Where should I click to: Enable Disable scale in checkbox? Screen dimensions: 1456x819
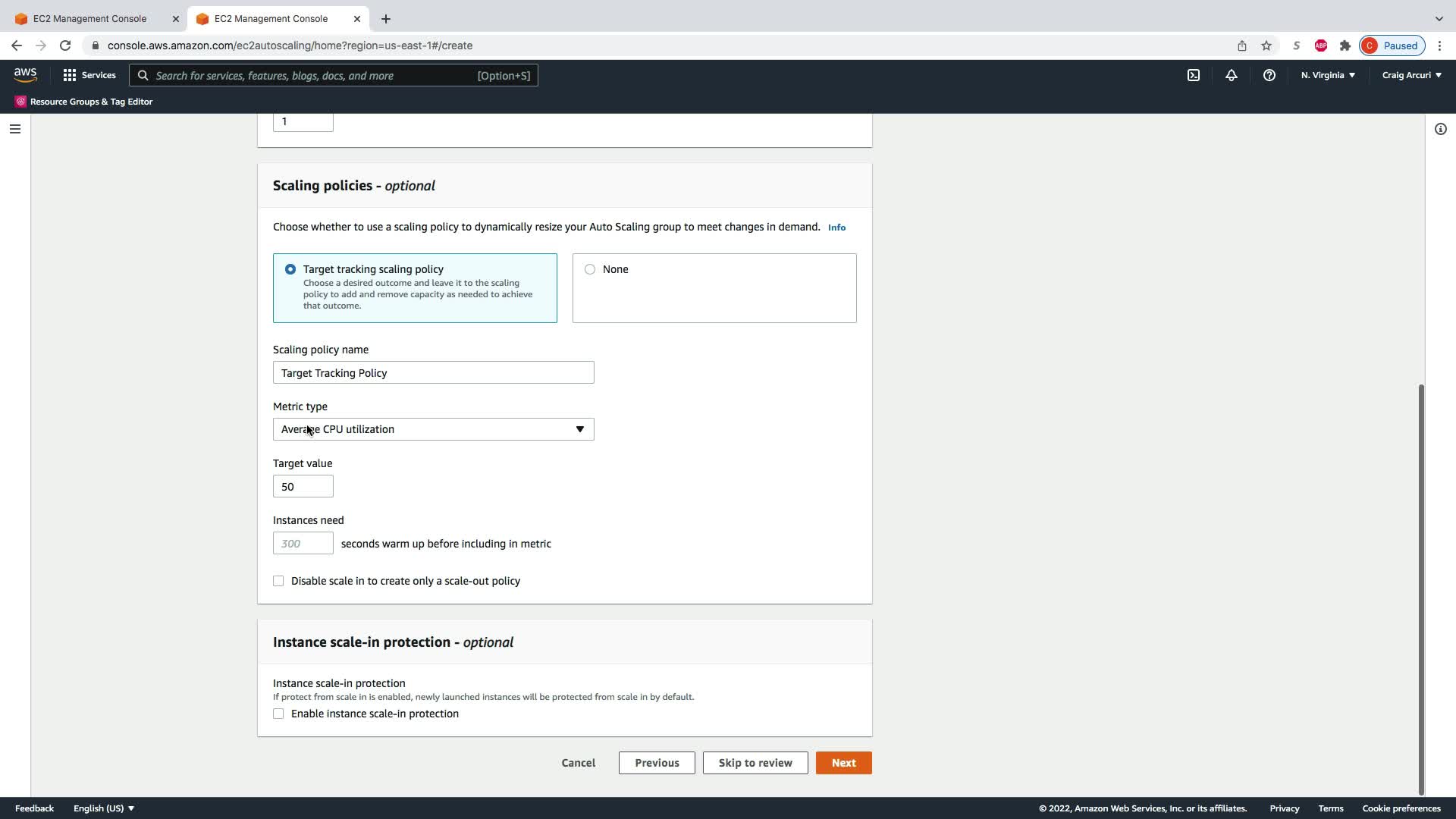(x=278, y=581)
